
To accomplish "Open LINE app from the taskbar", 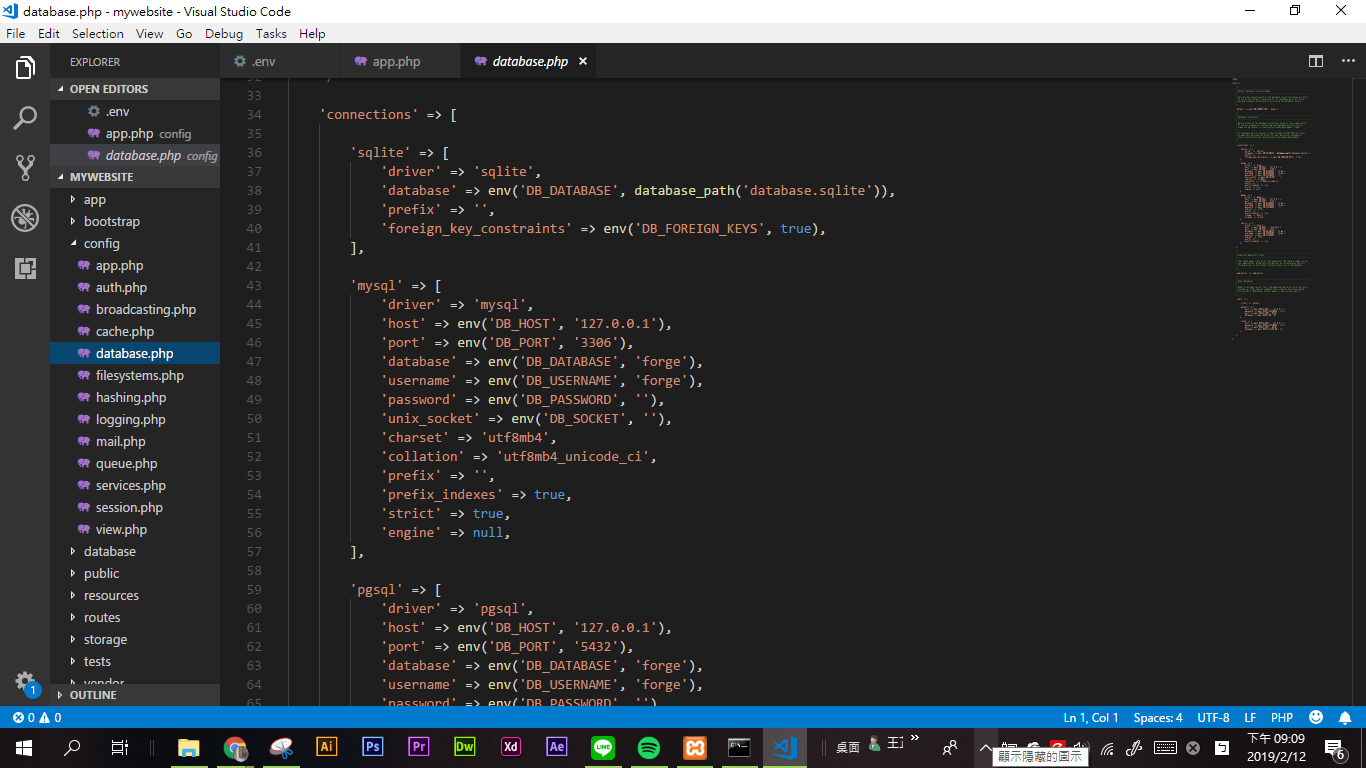I will point(602,747).
